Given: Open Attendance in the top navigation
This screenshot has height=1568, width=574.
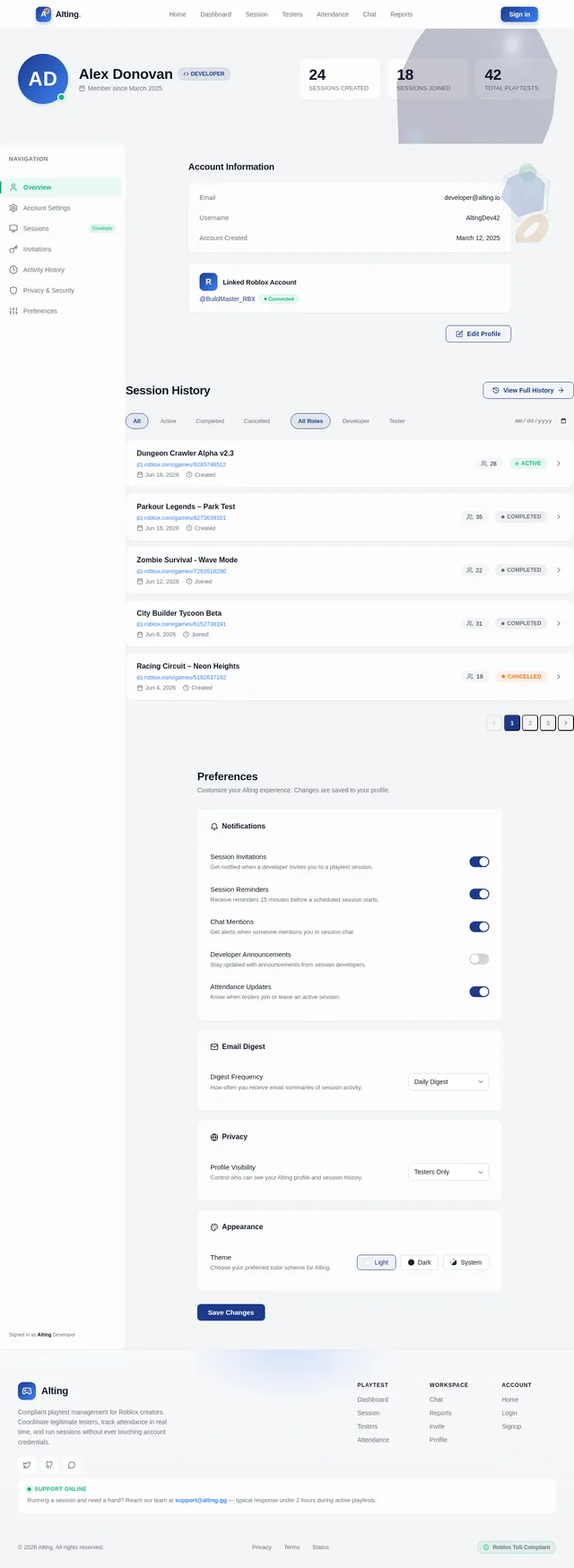Looking at the screenshot, I should tap(333, 14).
